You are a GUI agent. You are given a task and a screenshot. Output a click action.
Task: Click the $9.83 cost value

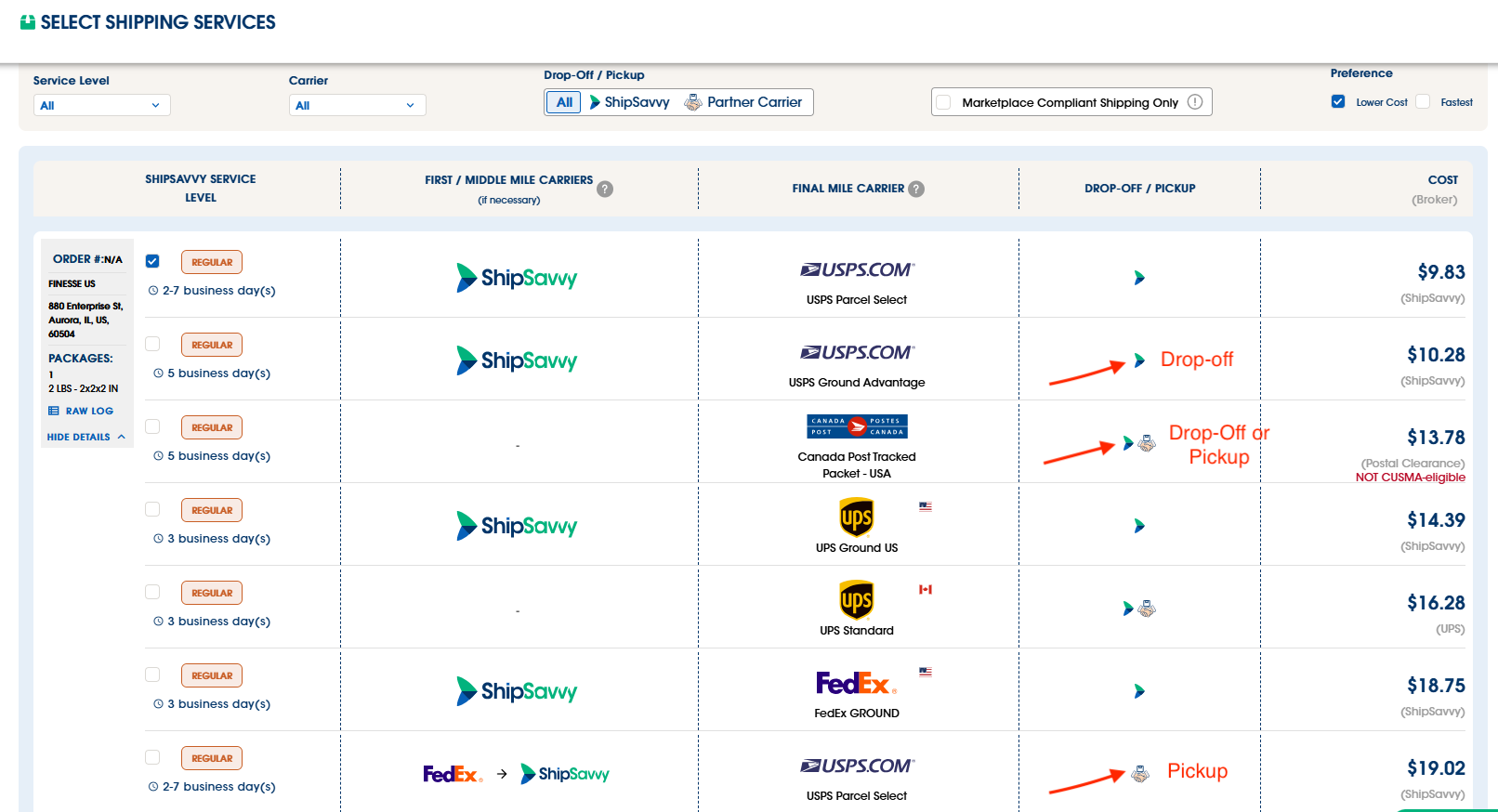point(1441,272)
